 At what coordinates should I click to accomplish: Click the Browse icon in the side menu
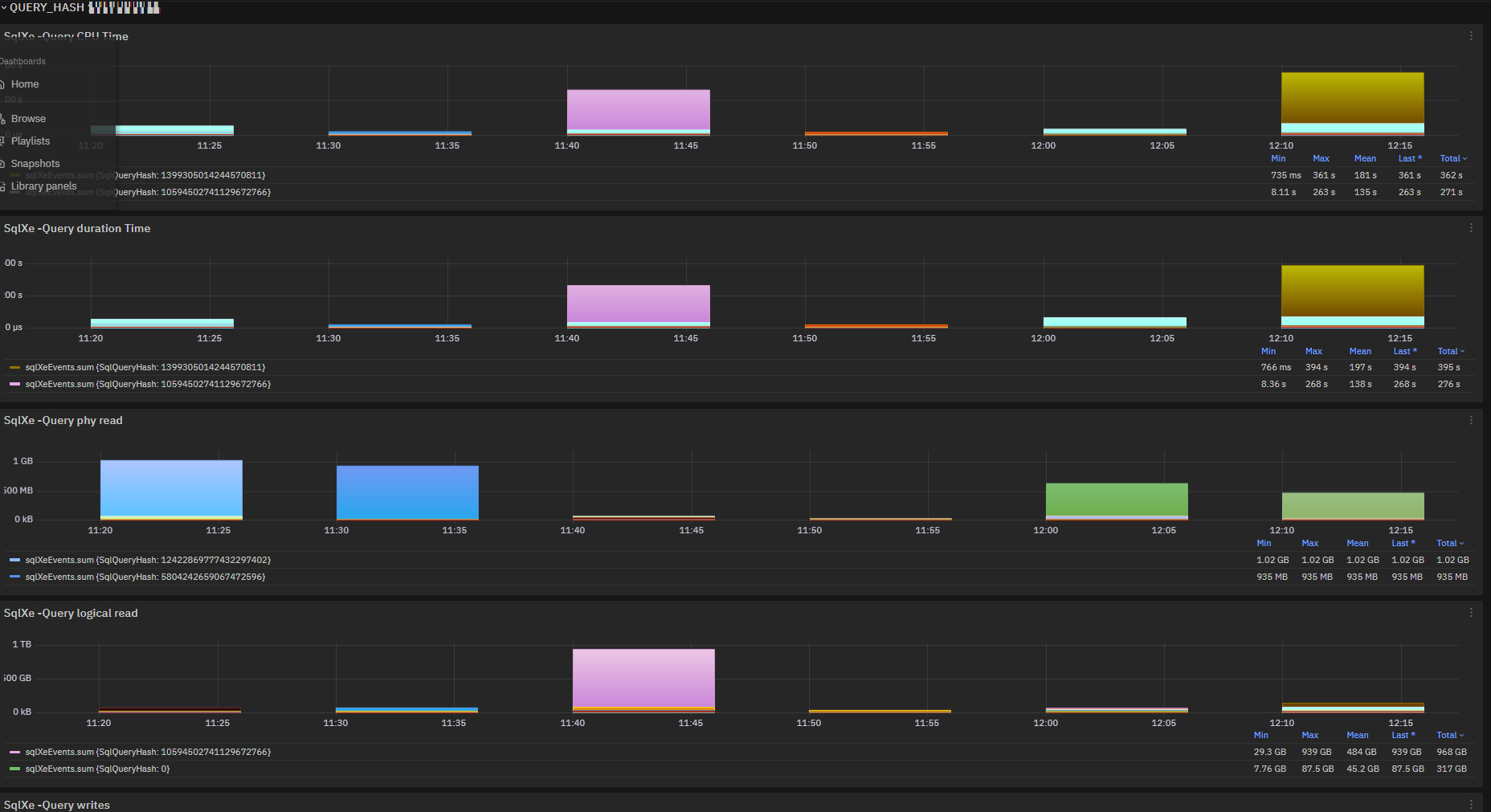coord(2,119)
